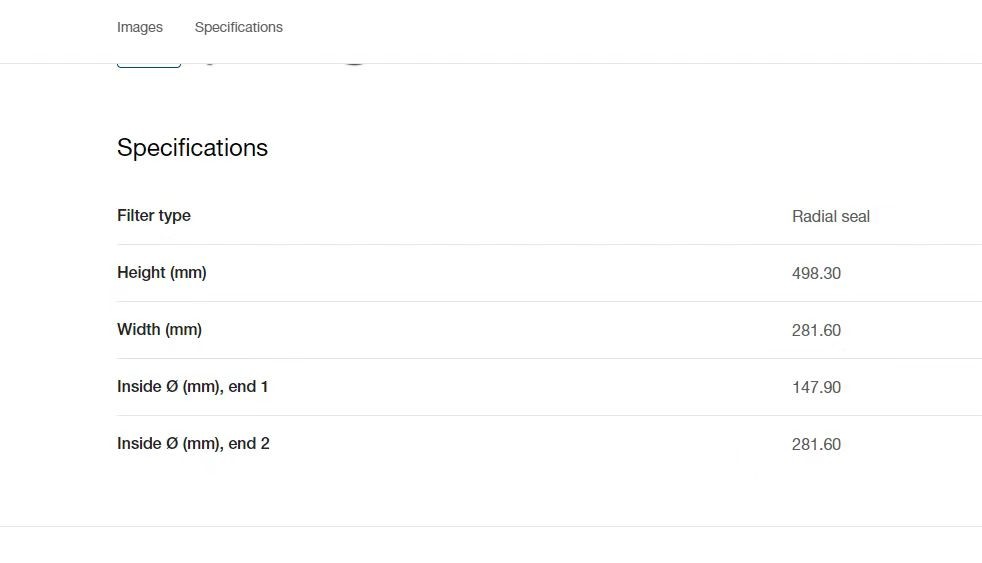Click the Filter type label

tap(154, 215)
